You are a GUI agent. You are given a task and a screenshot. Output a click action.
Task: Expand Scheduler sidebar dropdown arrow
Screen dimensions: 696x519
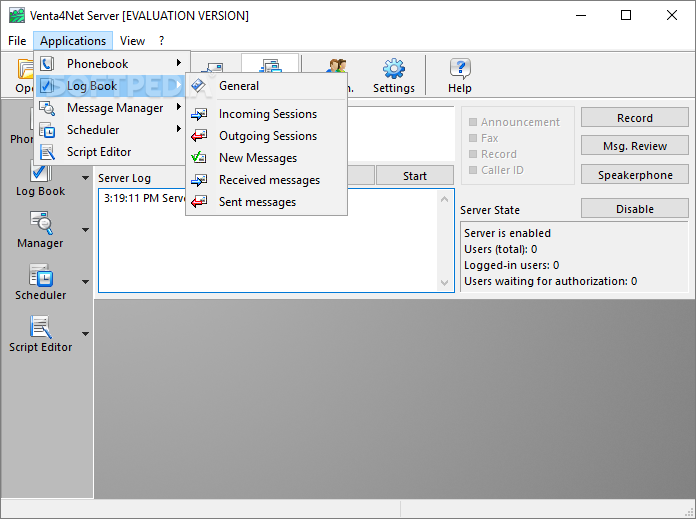(x=85, y=282)
